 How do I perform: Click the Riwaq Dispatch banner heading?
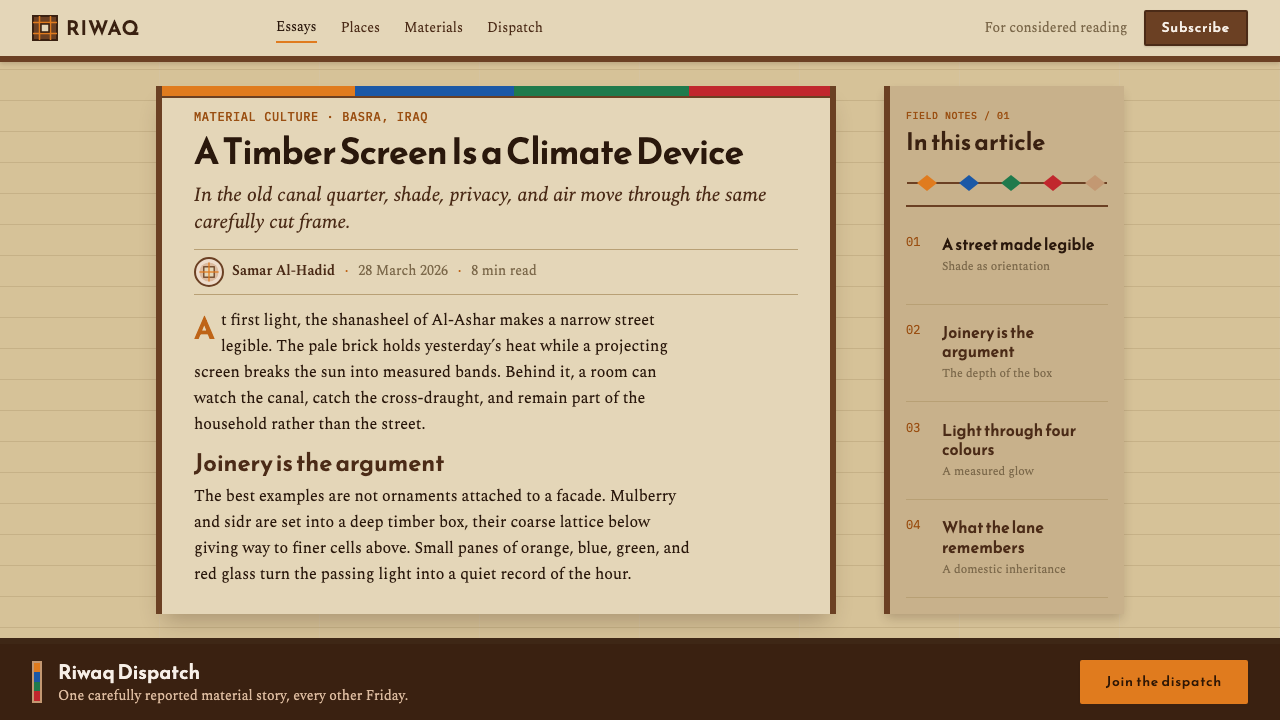[x=129, y=672]
